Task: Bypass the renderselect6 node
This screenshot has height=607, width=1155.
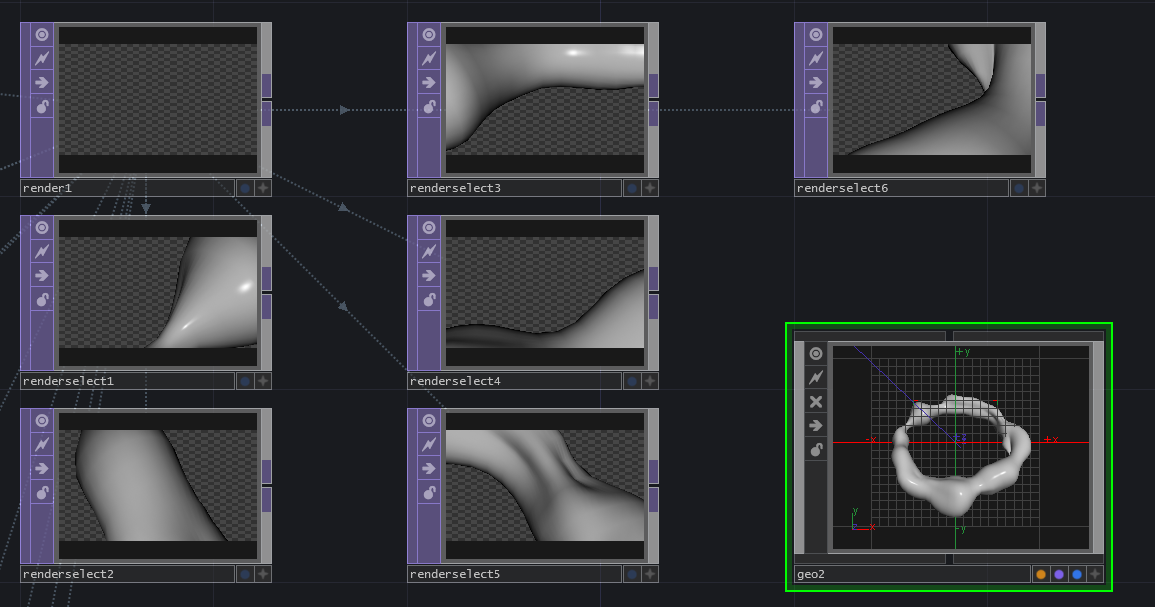Action: (x=816, y=82)
